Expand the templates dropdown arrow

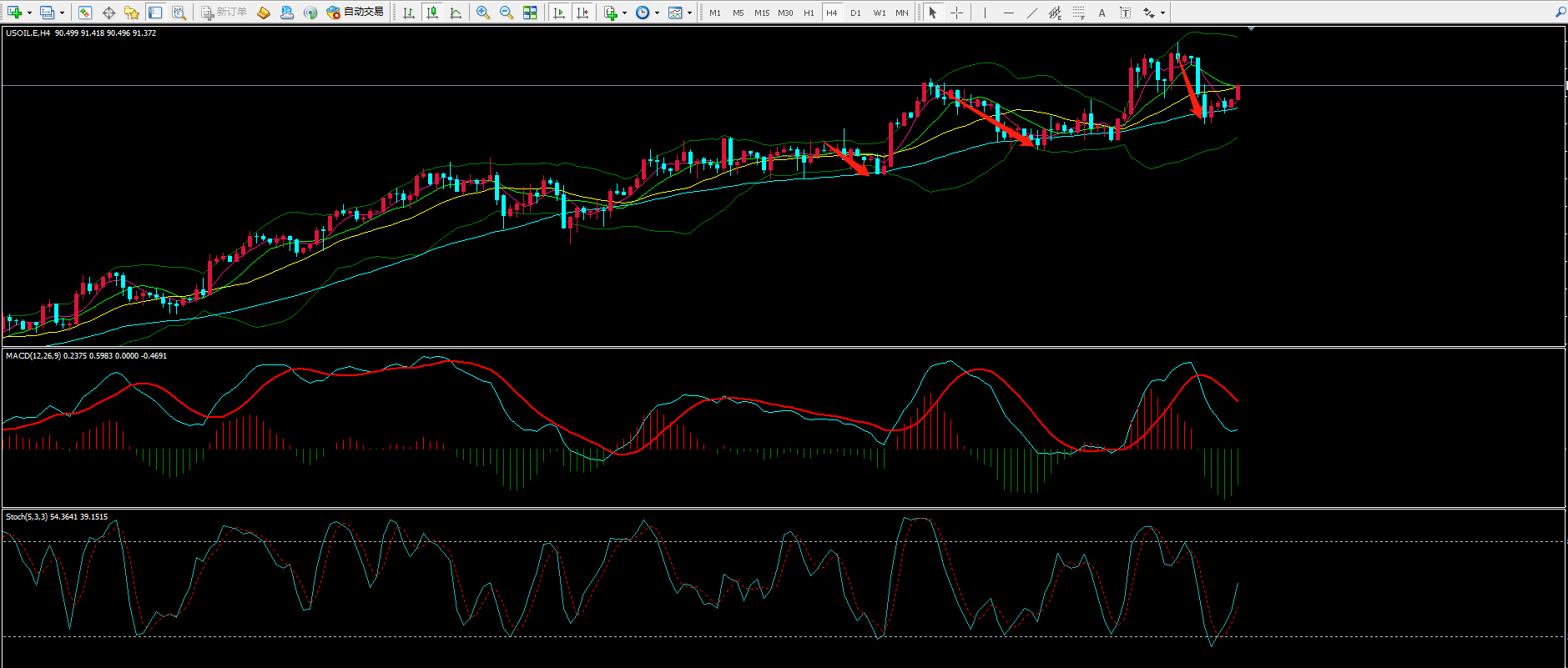coord(689,13)
